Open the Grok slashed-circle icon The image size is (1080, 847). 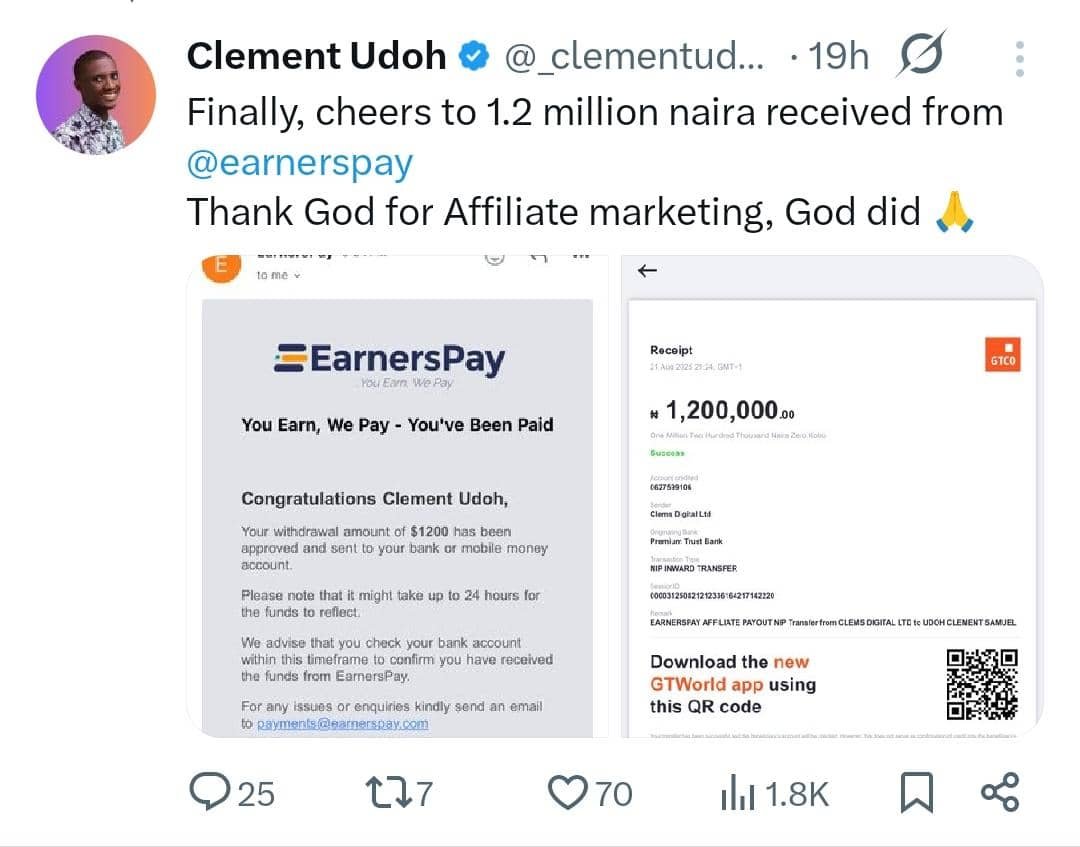(x=920, y=55)
